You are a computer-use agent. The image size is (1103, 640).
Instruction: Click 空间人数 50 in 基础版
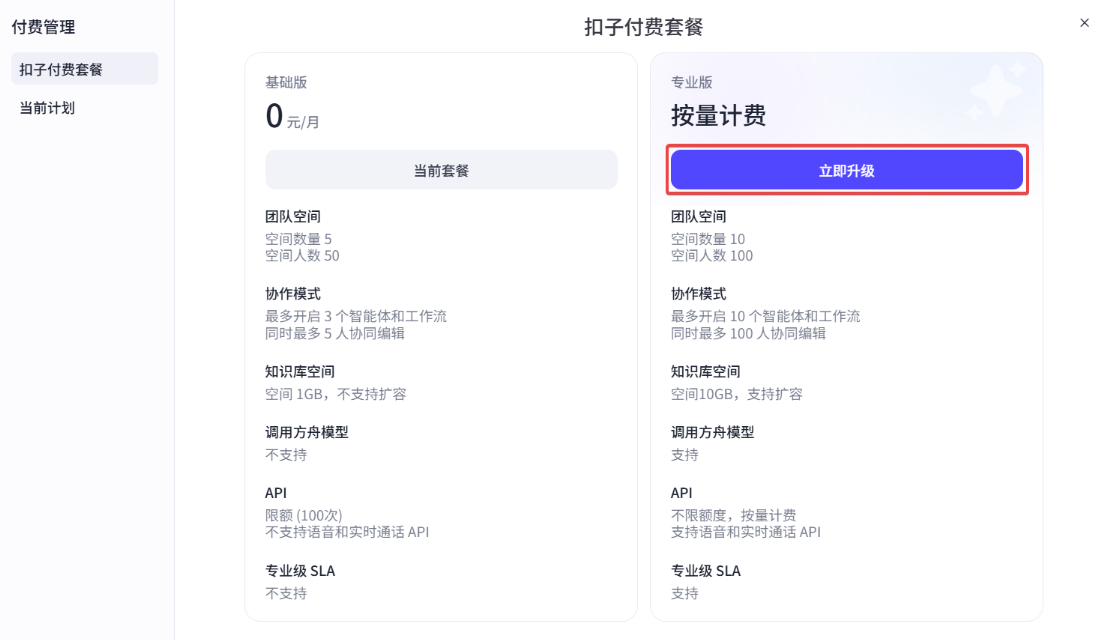click(302, 256)
